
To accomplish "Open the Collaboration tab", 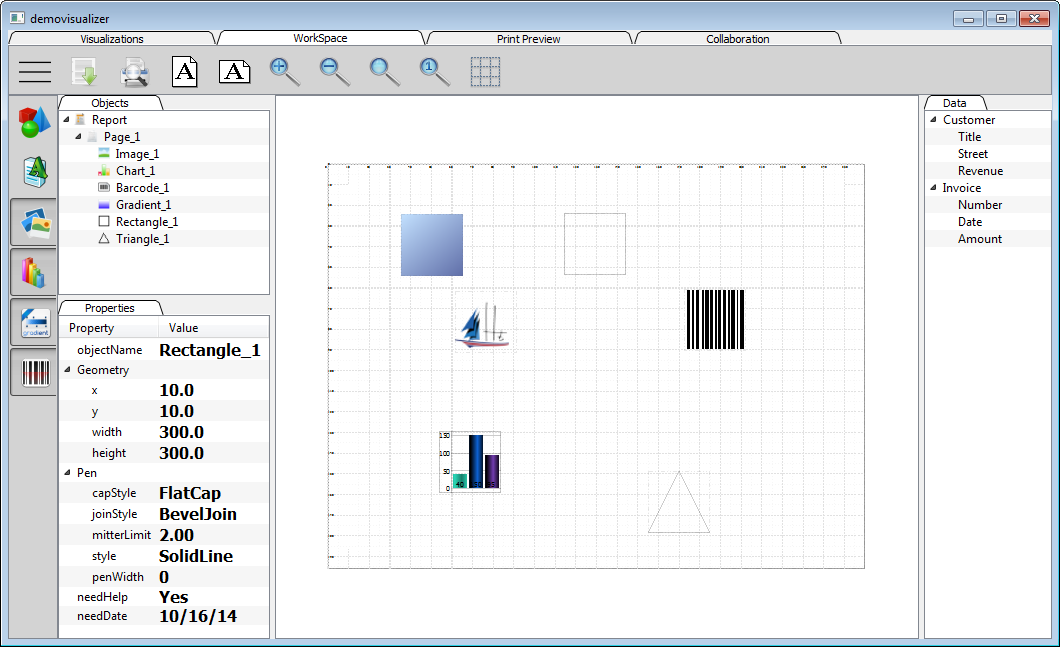I will tap(737, 39).
